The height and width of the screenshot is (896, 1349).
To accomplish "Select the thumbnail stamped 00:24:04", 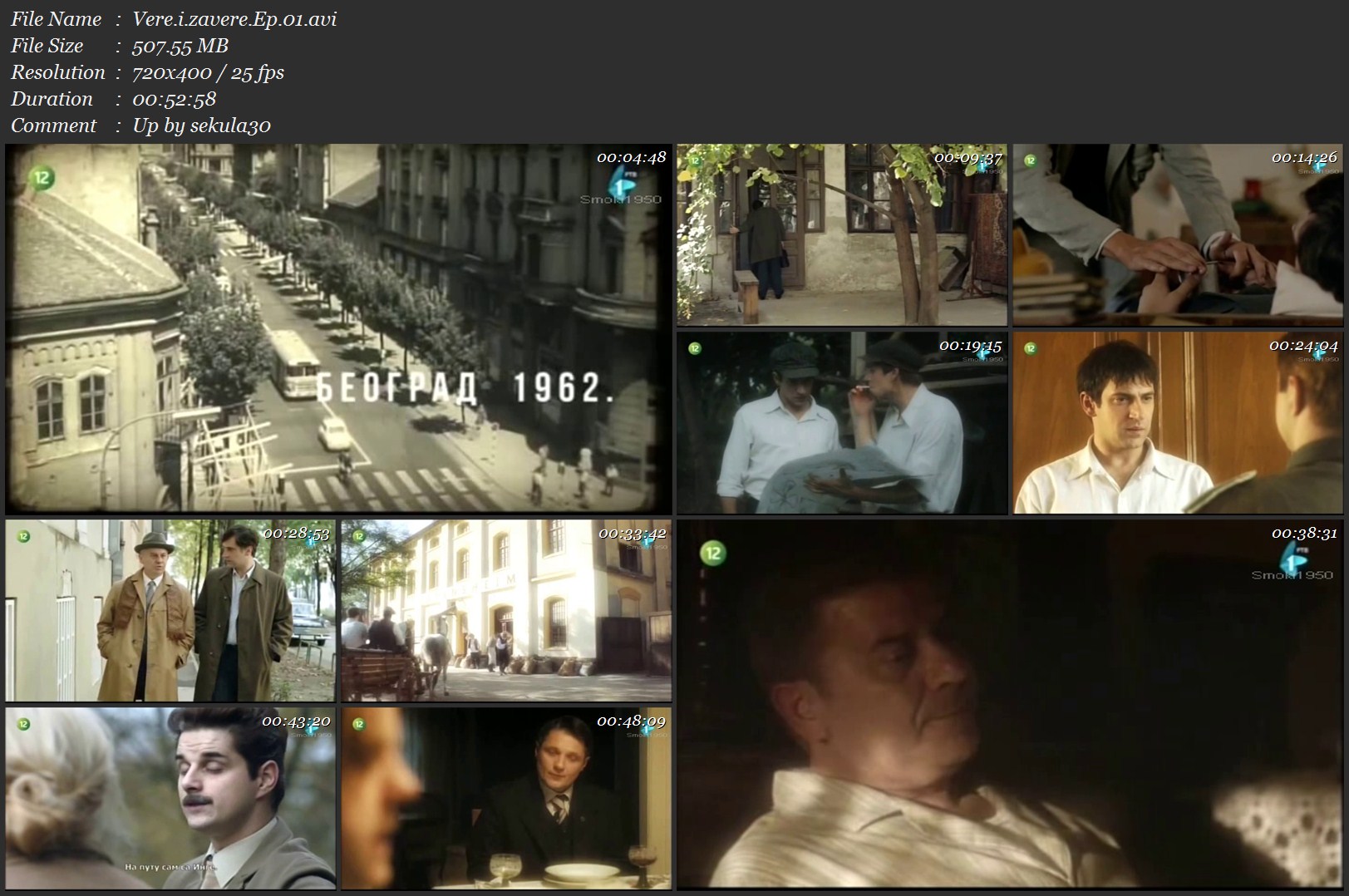I will (x=1178, y=423).
